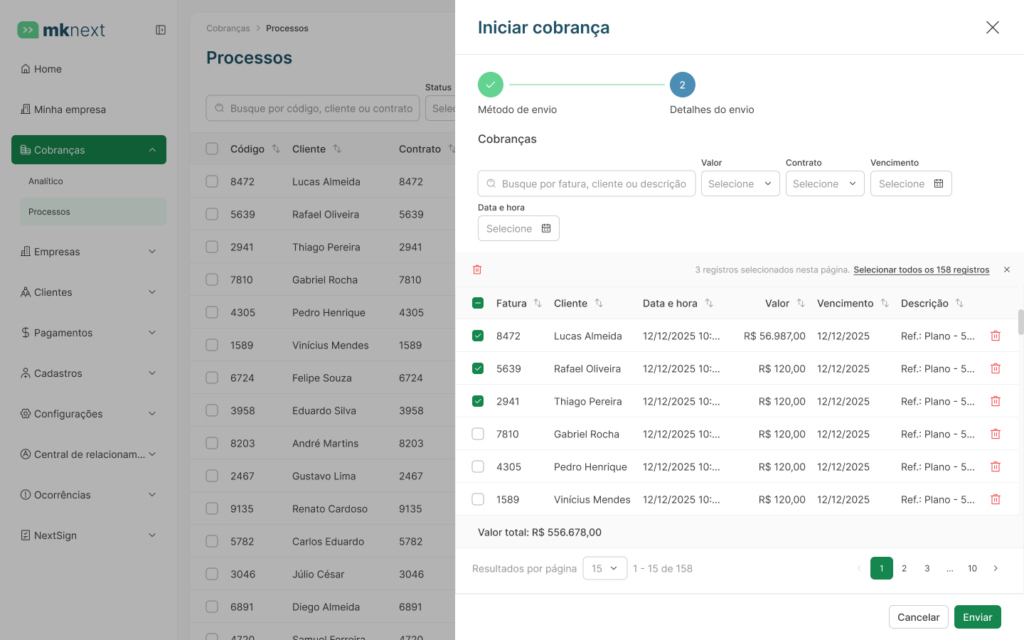Open the Contrato filter dropdown
Viewport: 1024px width, 640px height.
825,184
